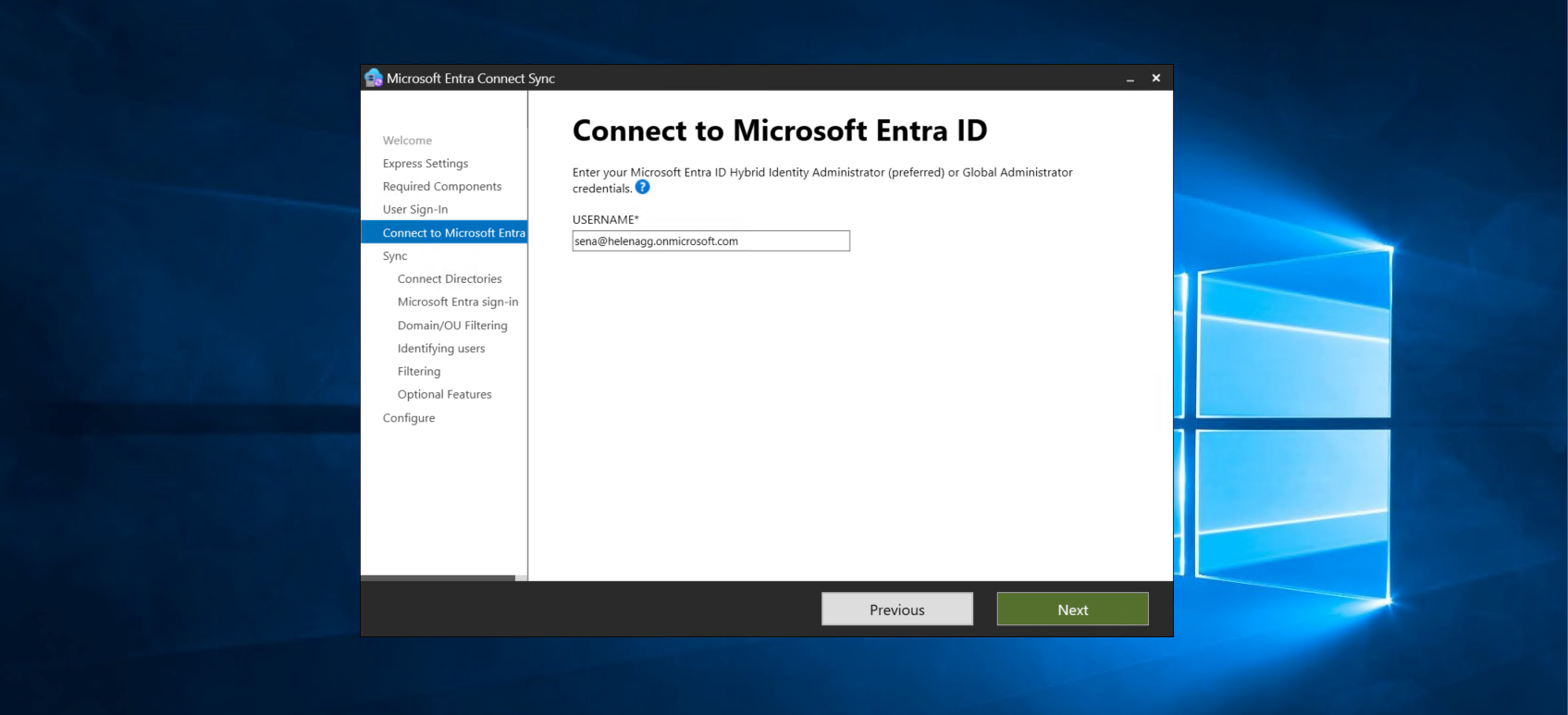Select the Identifying users step

point(441,349)
